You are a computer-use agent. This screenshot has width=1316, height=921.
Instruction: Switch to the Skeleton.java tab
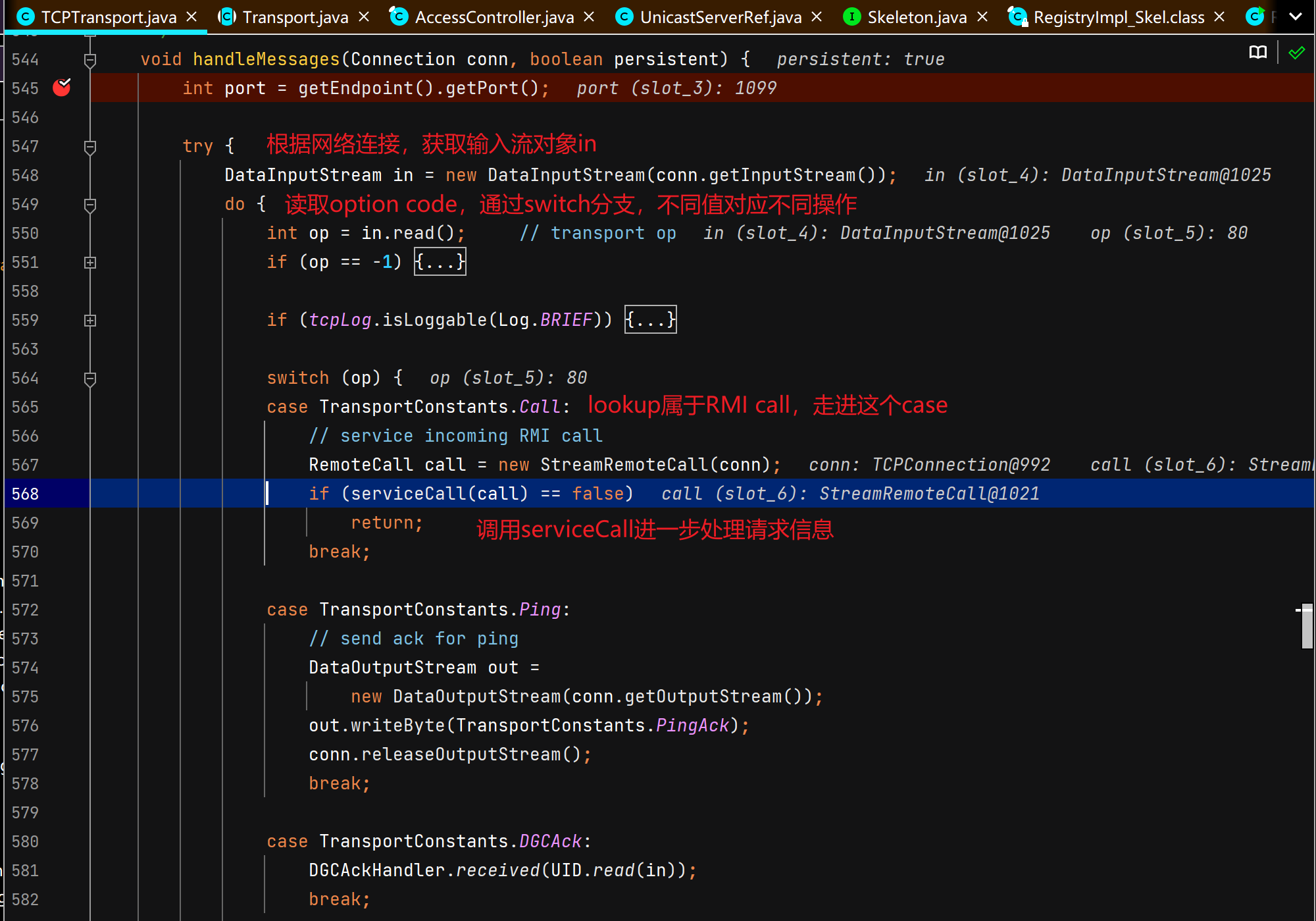(x=917, y=17)
